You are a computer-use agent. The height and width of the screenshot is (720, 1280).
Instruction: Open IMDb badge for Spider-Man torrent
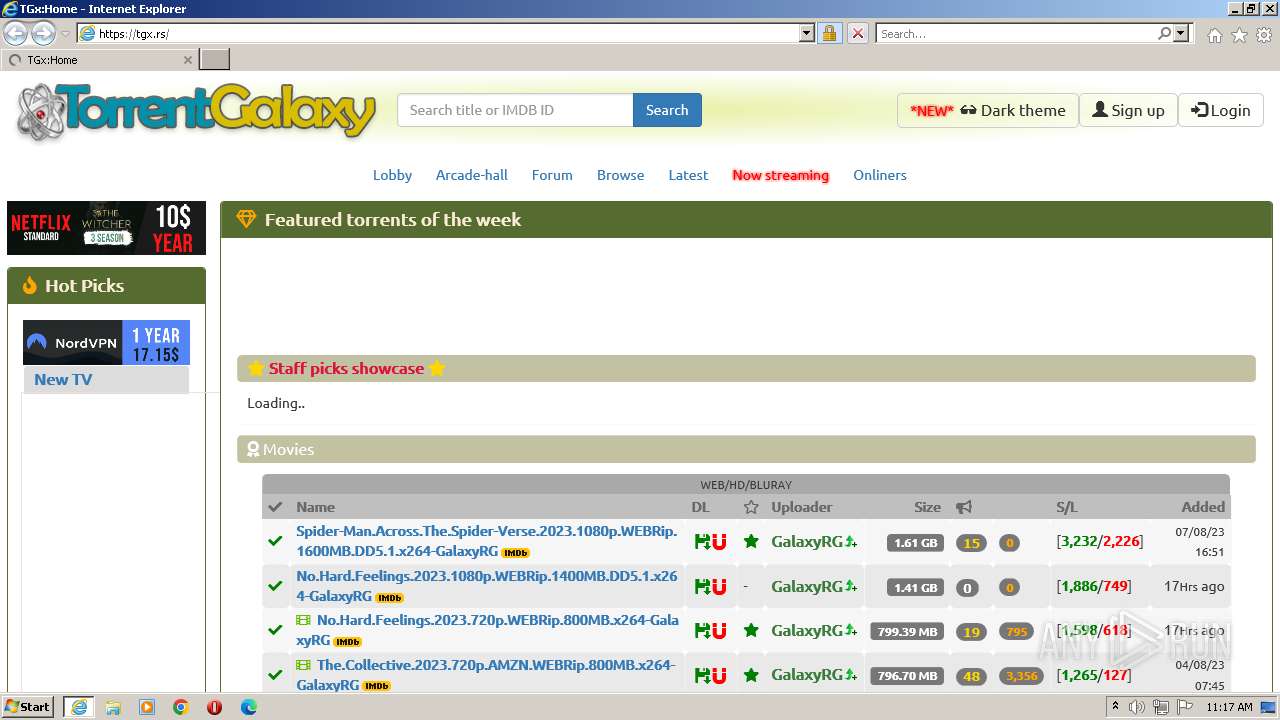tap(516, 553)
